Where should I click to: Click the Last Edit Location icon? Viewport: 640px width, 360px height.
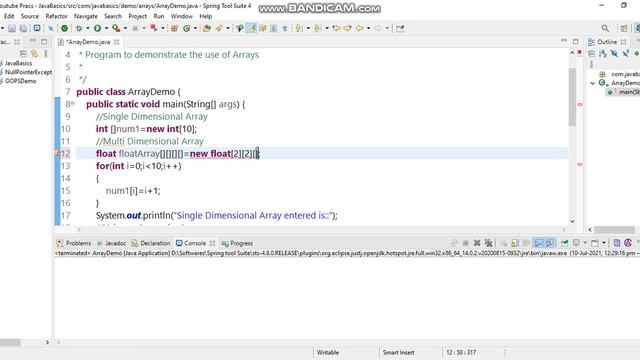click(336, 28)
